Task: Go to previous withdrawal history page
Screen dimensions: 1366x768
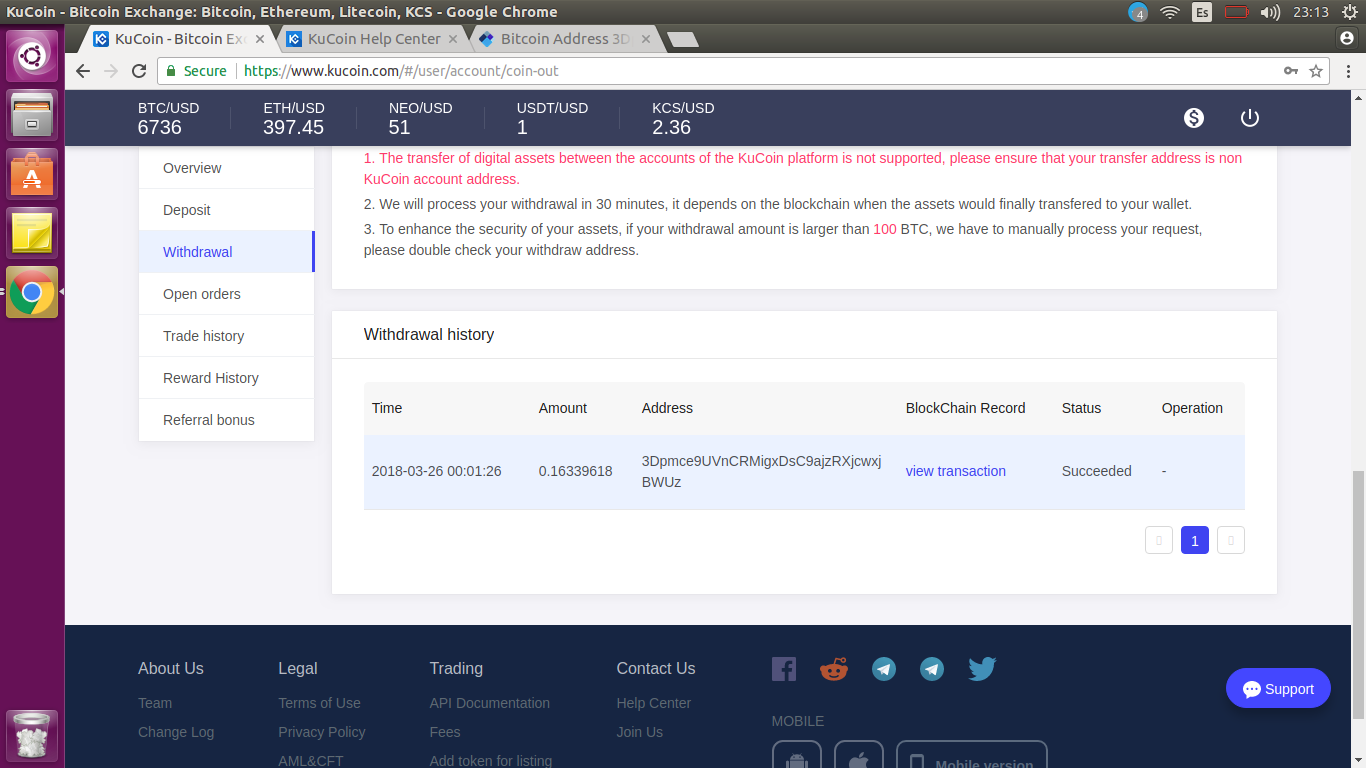Action: point(1159,540)
